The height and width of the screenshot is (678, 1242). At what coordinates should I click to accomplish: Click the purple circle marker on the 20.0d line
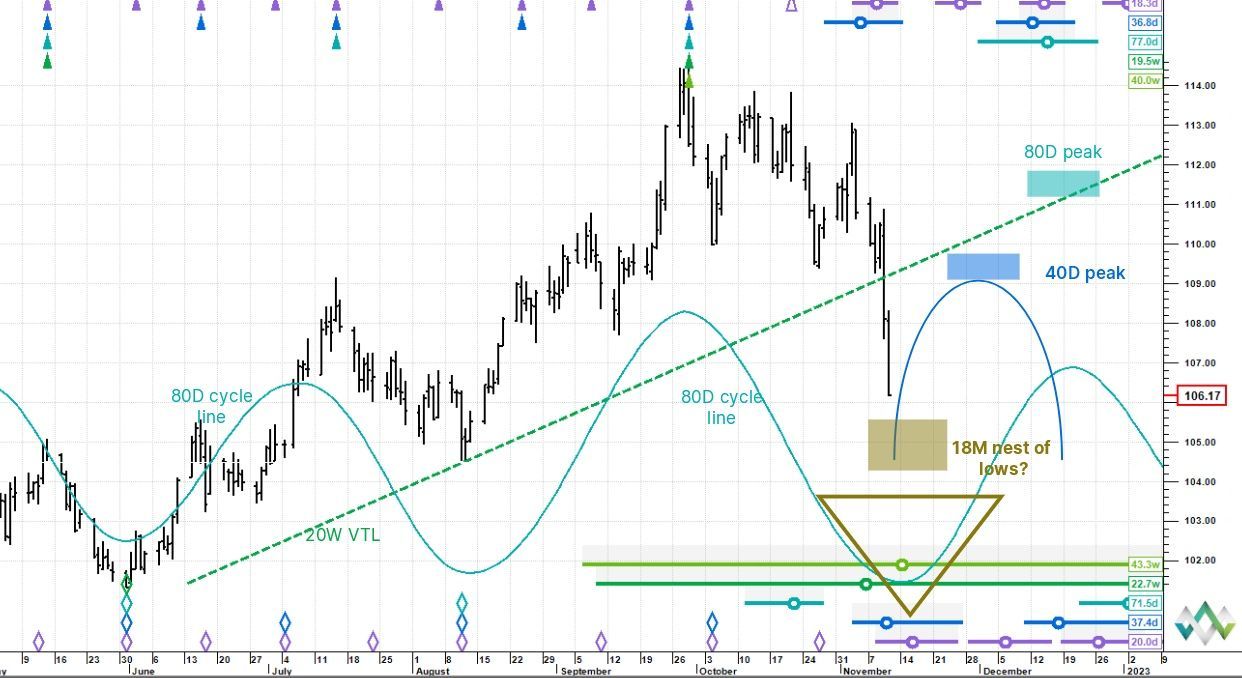pos(913,642)
